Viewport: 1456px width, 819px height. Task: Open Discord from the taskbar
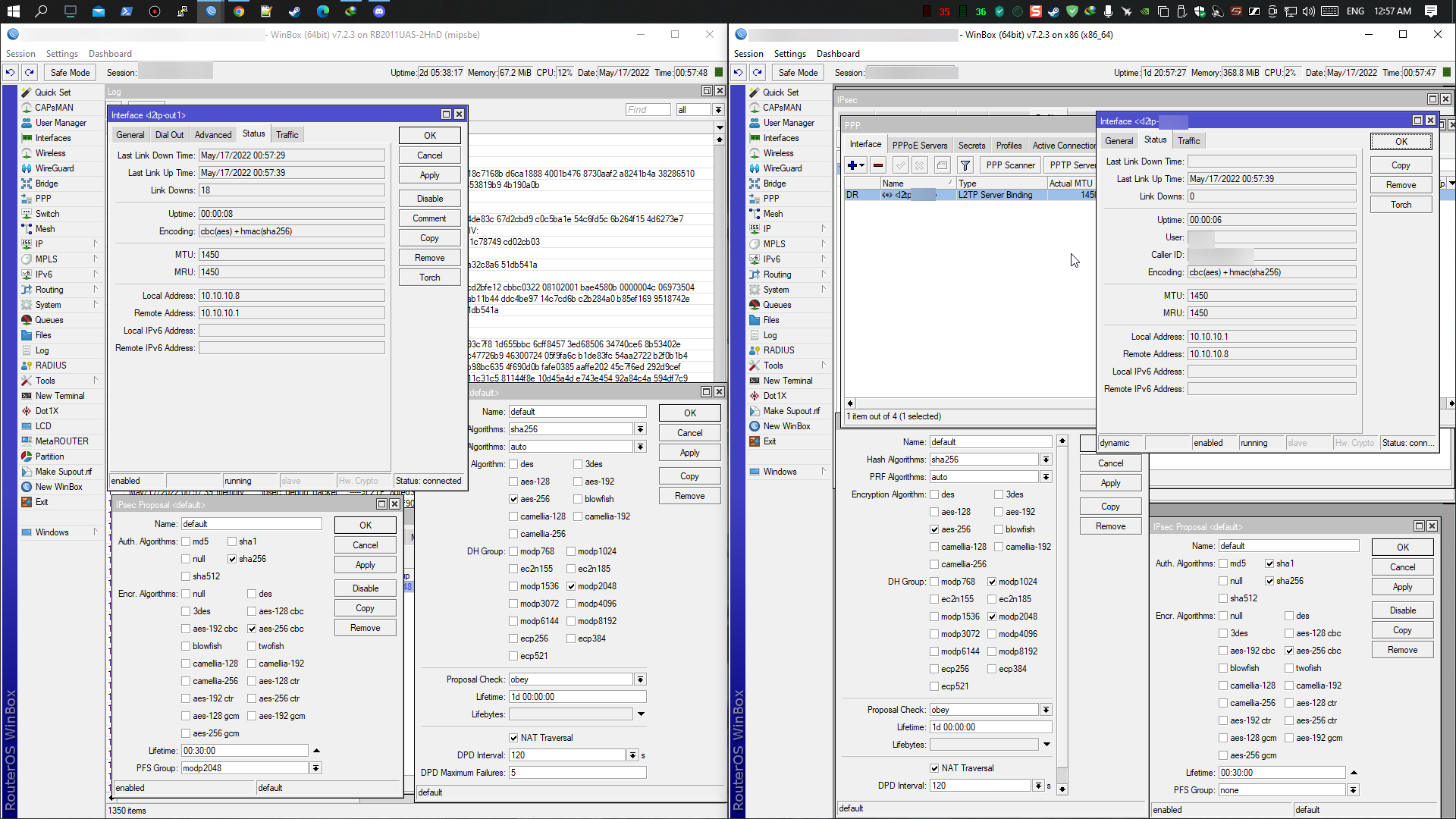379,11
